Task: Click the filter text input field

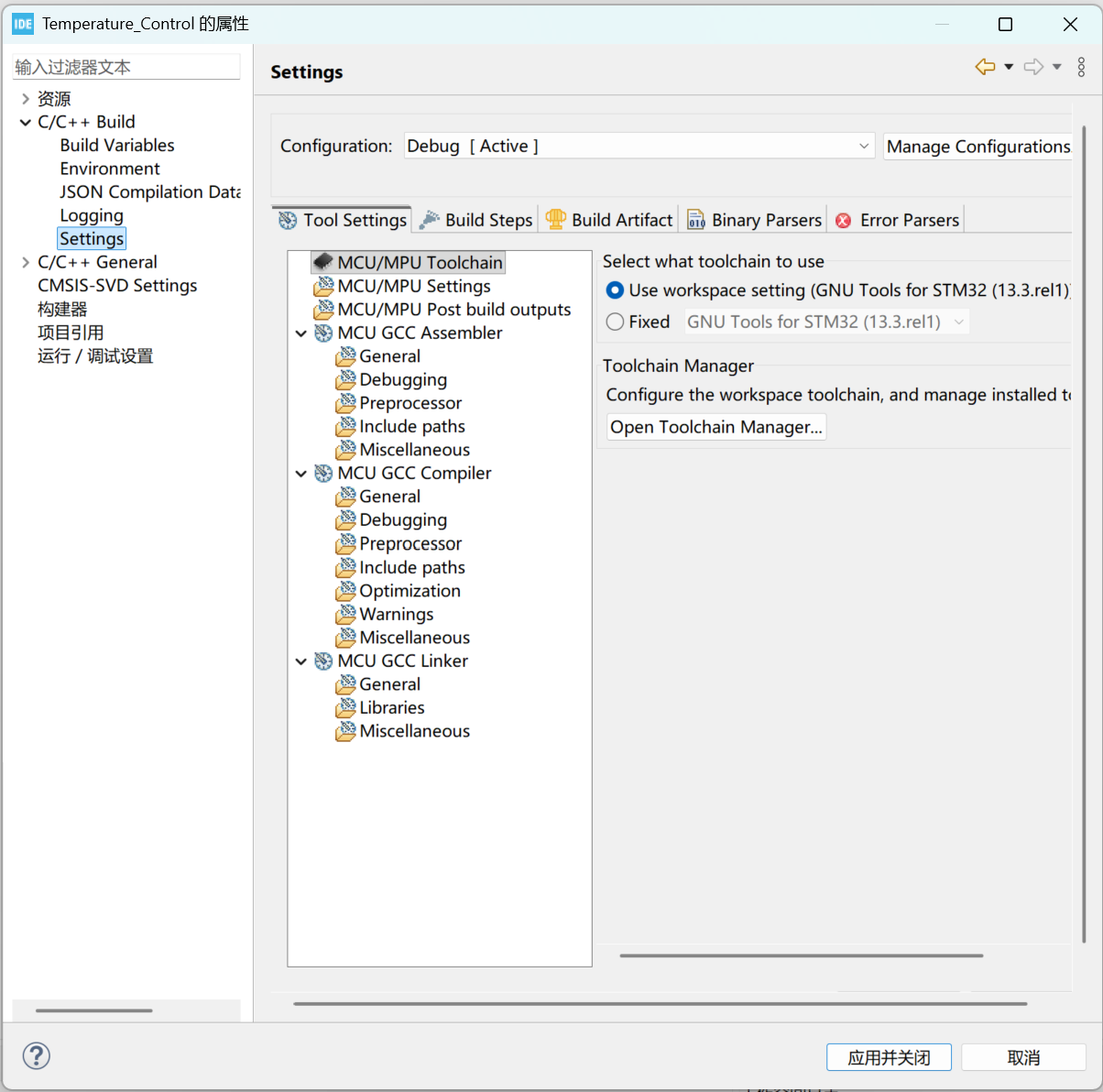Action: coord(126,66)
